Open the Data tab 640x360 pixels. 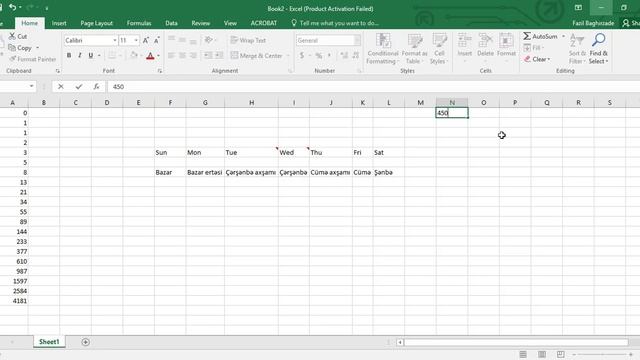171,23
